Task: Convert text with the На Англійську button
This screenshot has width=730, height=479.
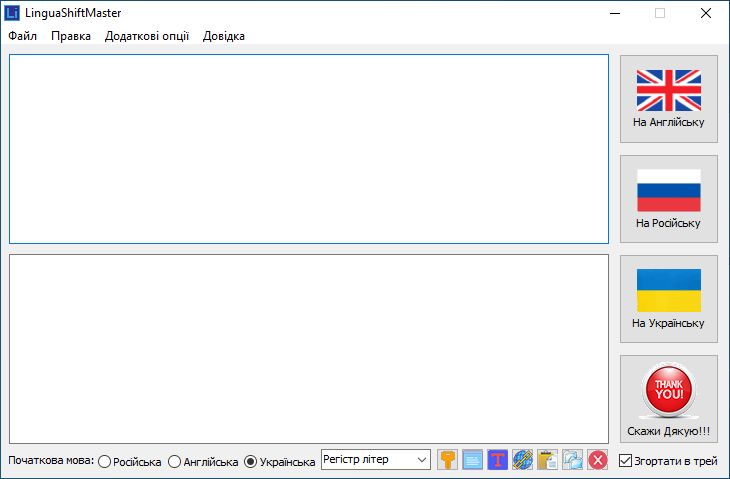Action: pyautogui.click(x=669, y=99)
